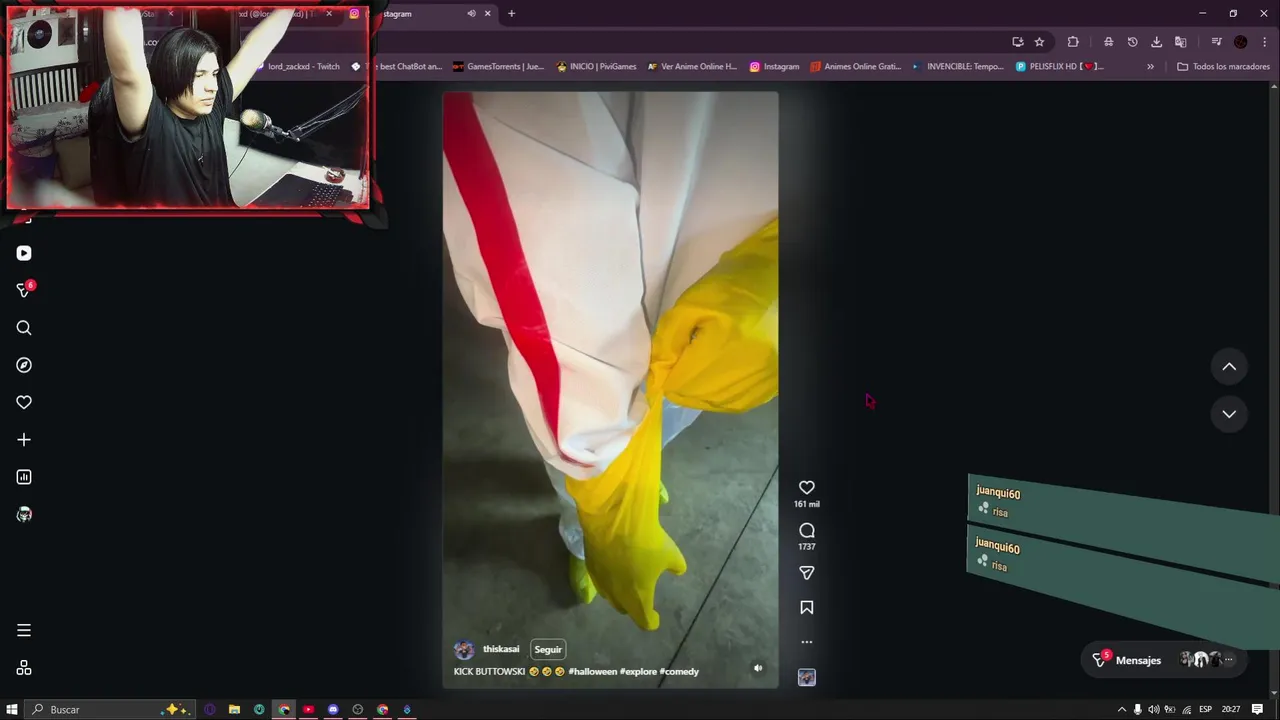
Task: Open the INICIO | PiviGames bookmark
Action: pos(596,67)
